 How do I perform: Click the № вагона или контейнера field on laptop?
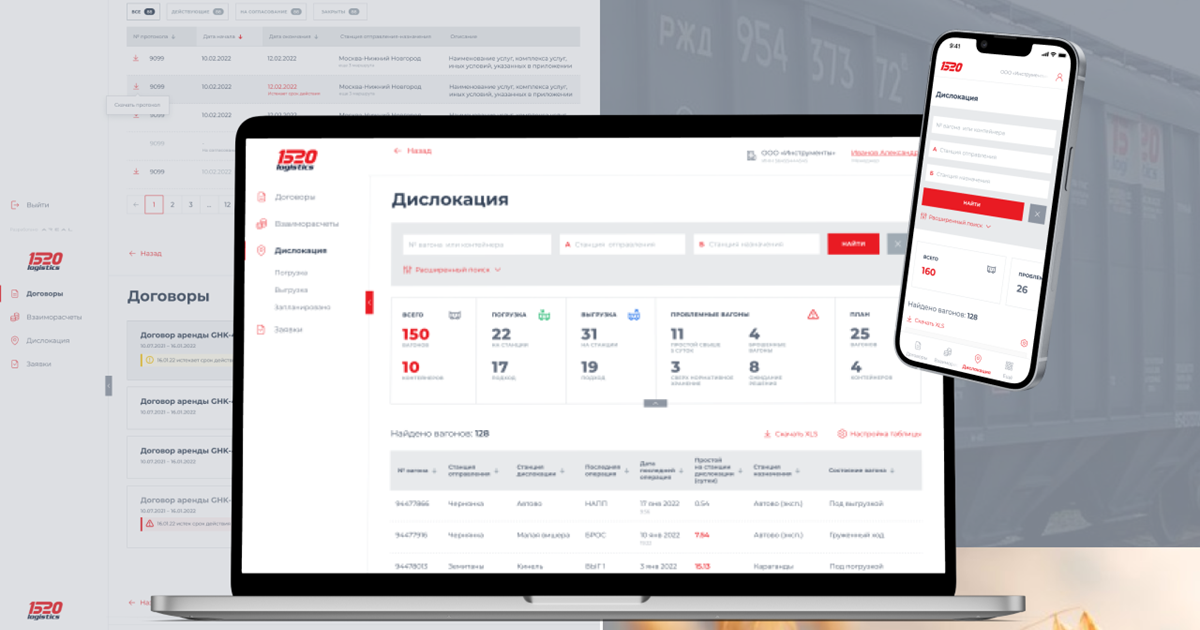pyautogui.click(x=477, y=244)
